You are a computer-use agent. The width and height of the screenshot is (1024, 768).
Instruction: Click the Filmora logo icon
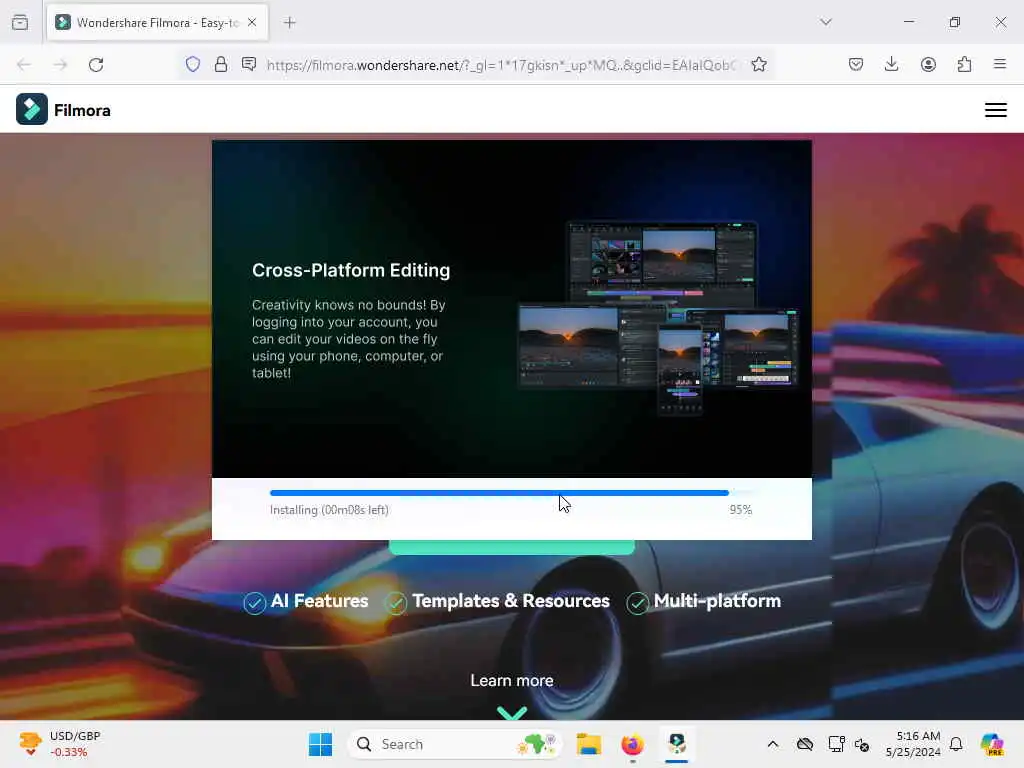click(x=31, y=109)
